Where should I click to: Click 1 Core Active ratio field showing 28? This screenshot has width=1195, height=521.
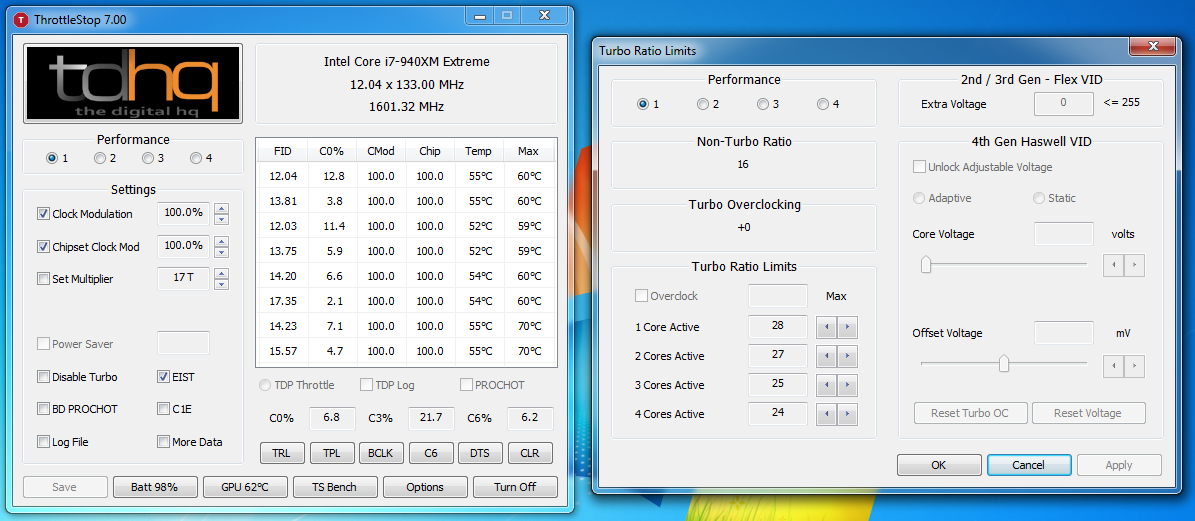[x=778, y=326]
